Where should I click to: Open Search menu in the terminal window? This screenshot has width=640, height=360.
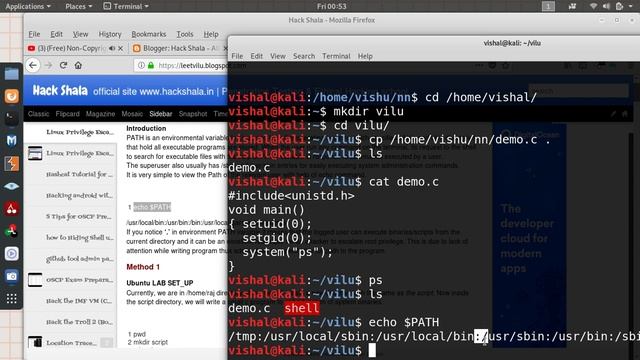click(304, 56)
